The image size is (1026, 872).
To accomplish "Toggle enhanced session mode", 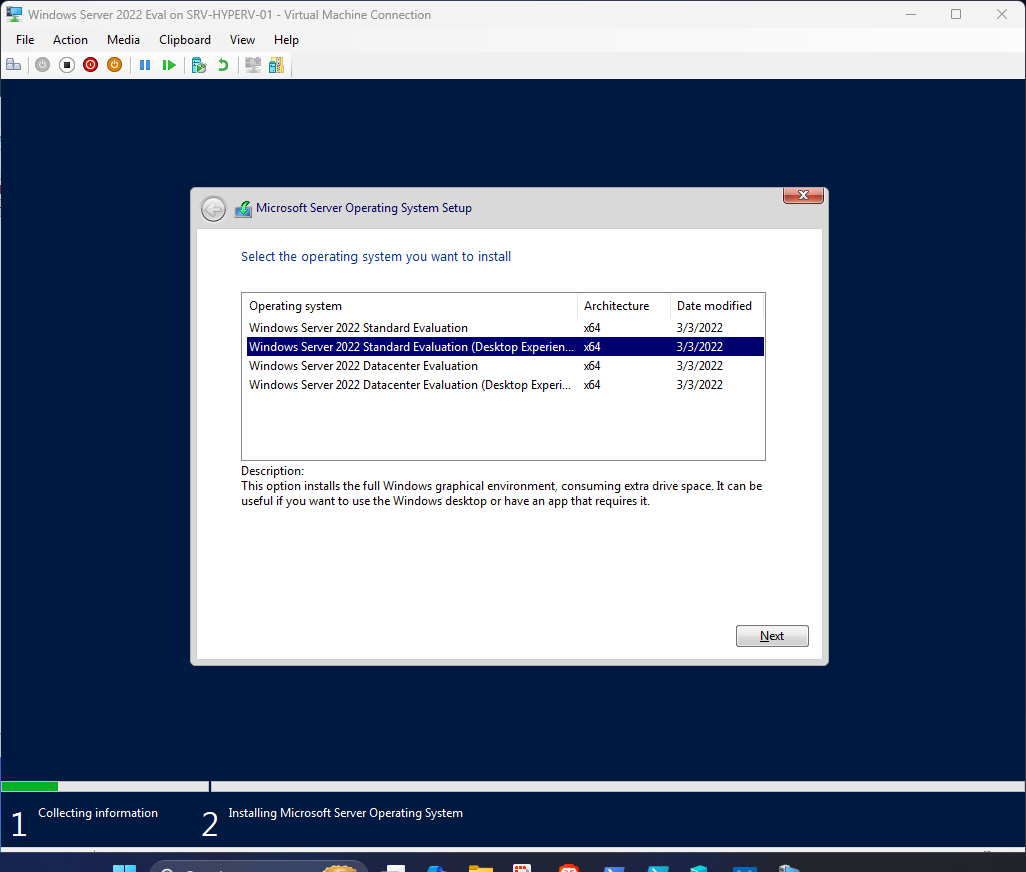I will (252, 64).
